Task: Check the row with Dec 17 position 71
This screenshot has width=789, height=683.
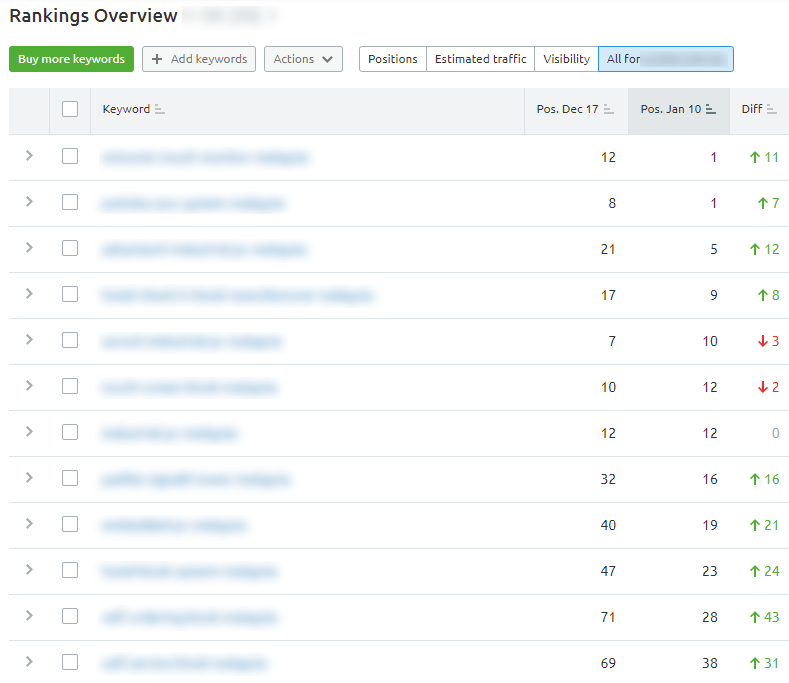Action: coord(70,616)
